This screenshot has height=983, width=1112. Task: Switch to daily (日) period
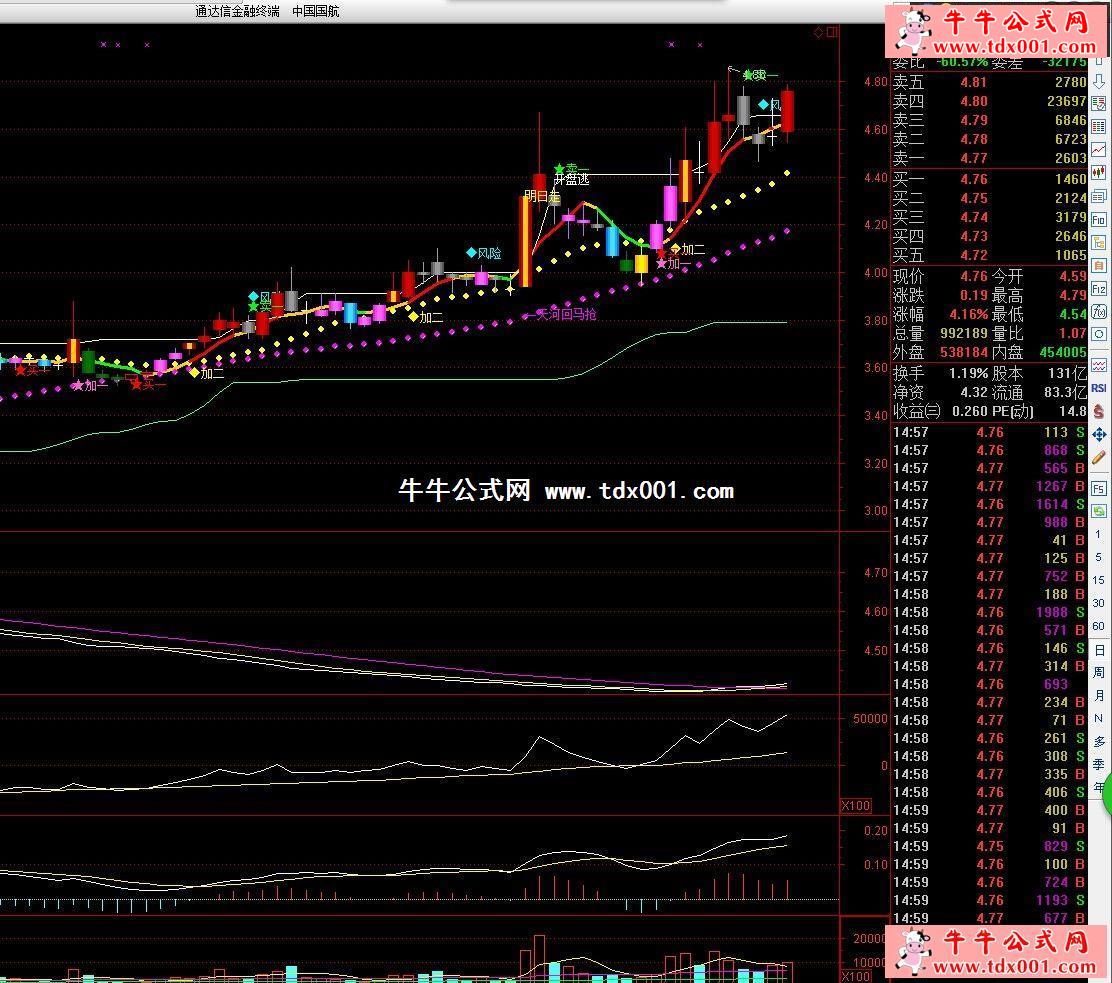click(x=1099, y=650)
